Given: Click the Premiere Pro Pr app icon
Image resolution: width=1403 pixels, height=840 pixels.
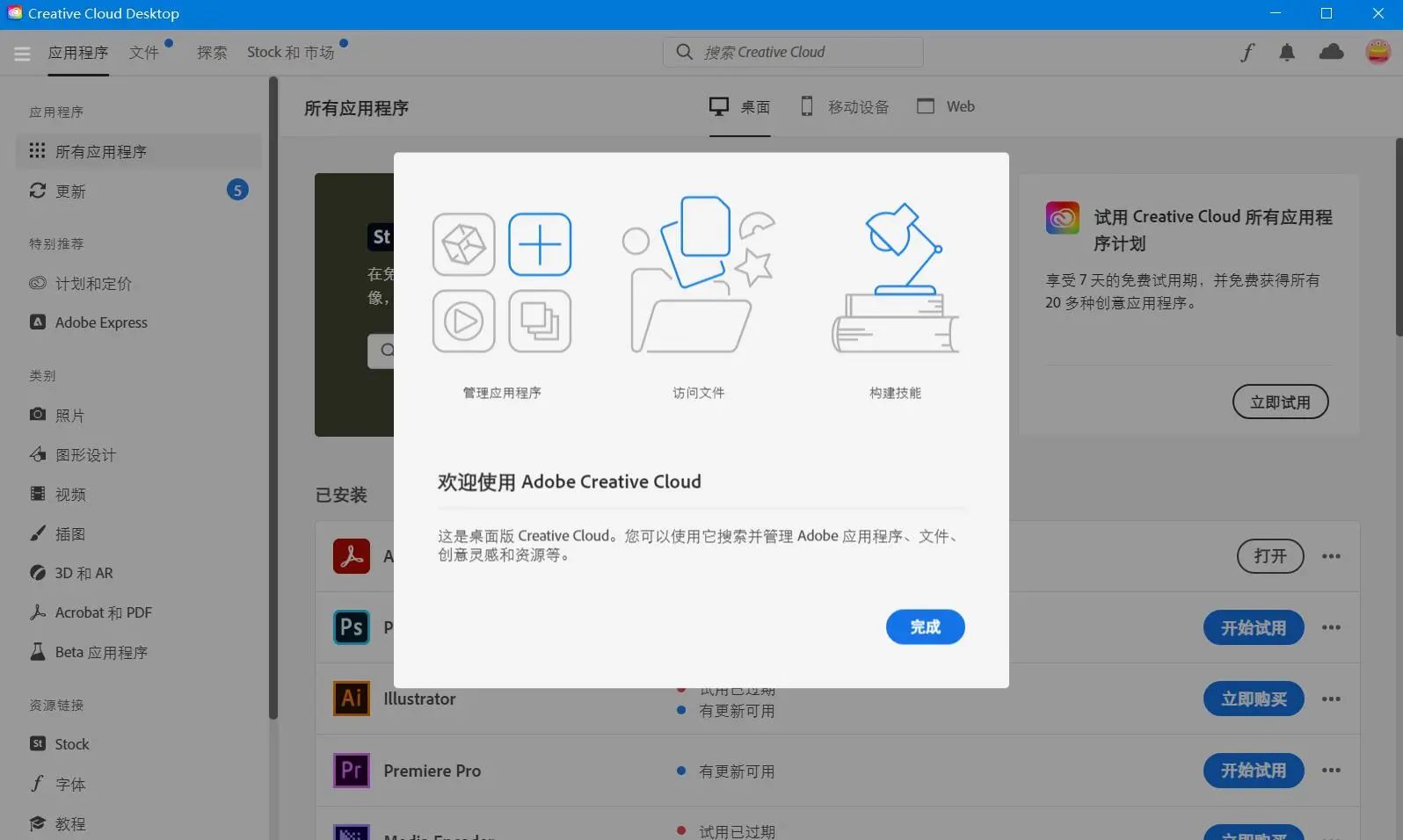Looking at the screenshot, I should [352, 771].
